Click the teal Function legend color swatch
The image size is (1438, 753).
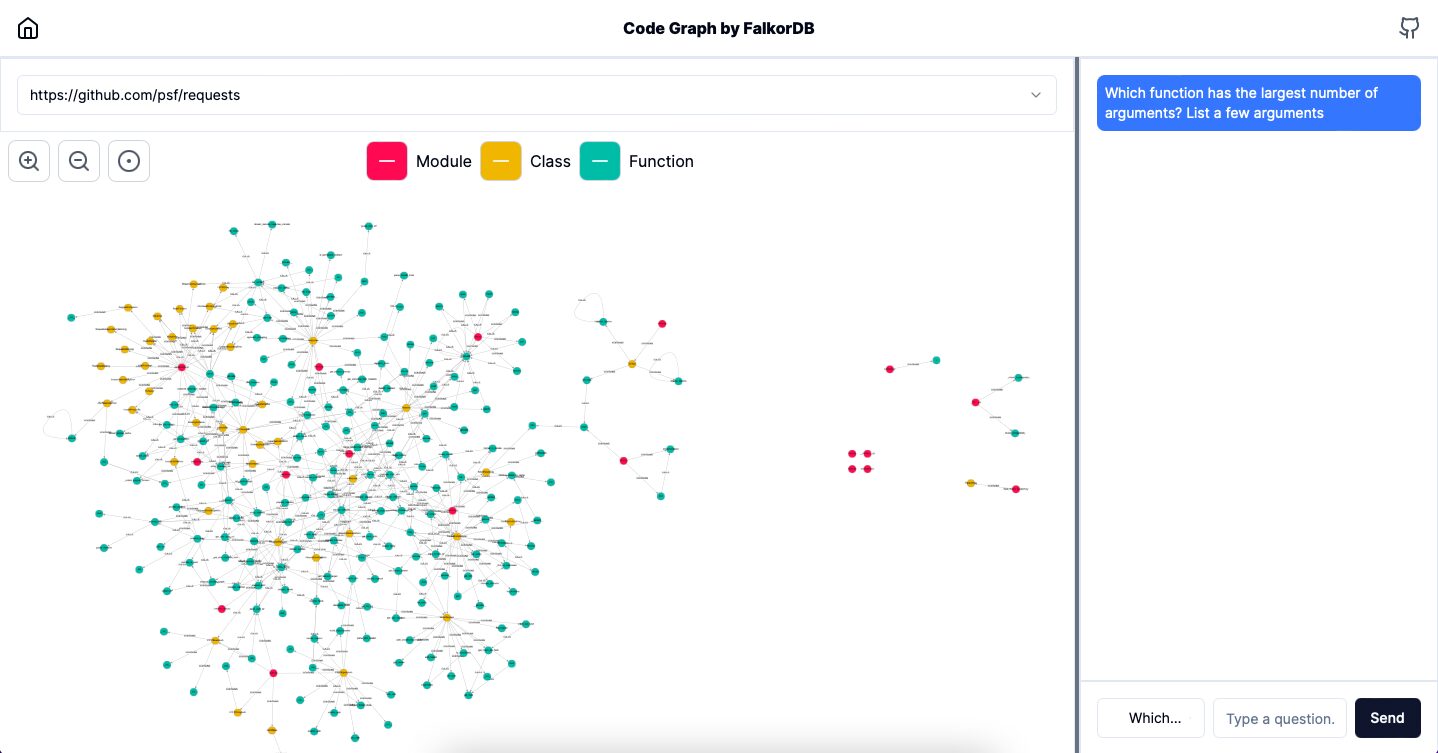[x=600, y=161]
